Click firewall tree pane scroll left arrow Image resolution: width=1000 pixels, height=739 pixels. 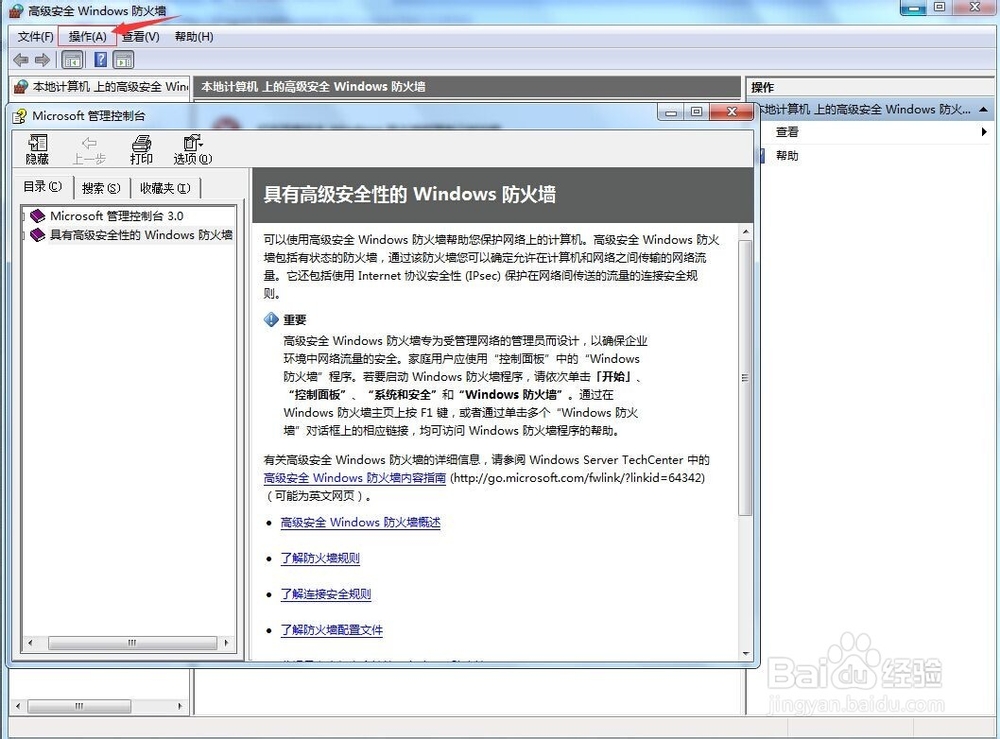pyautogui.click(x=18, y=706)
